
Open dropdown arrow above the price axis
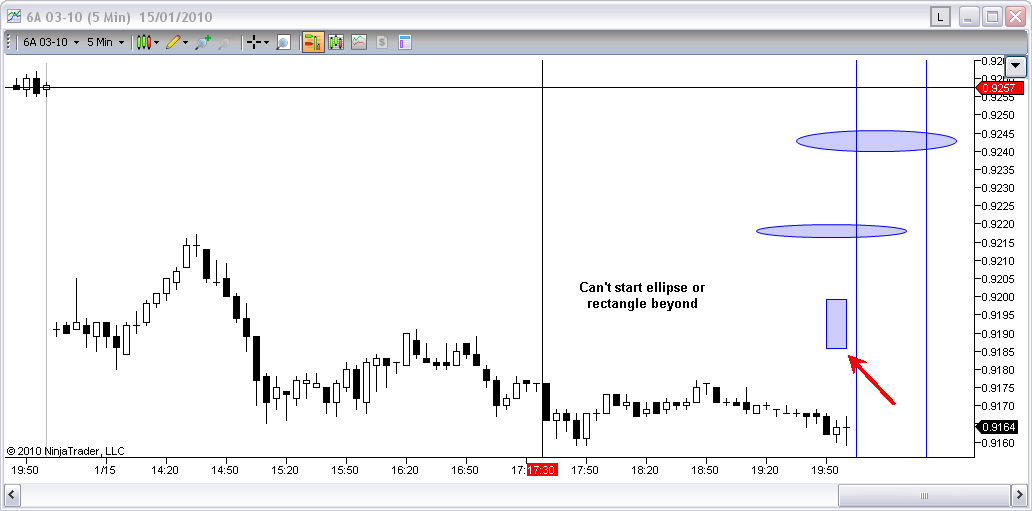point(1017,65)
